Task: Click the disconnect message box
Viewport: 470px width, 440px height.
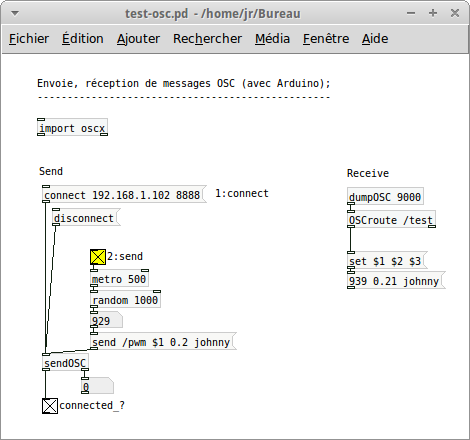Action: pyautogui.click(x=86, y=218)
